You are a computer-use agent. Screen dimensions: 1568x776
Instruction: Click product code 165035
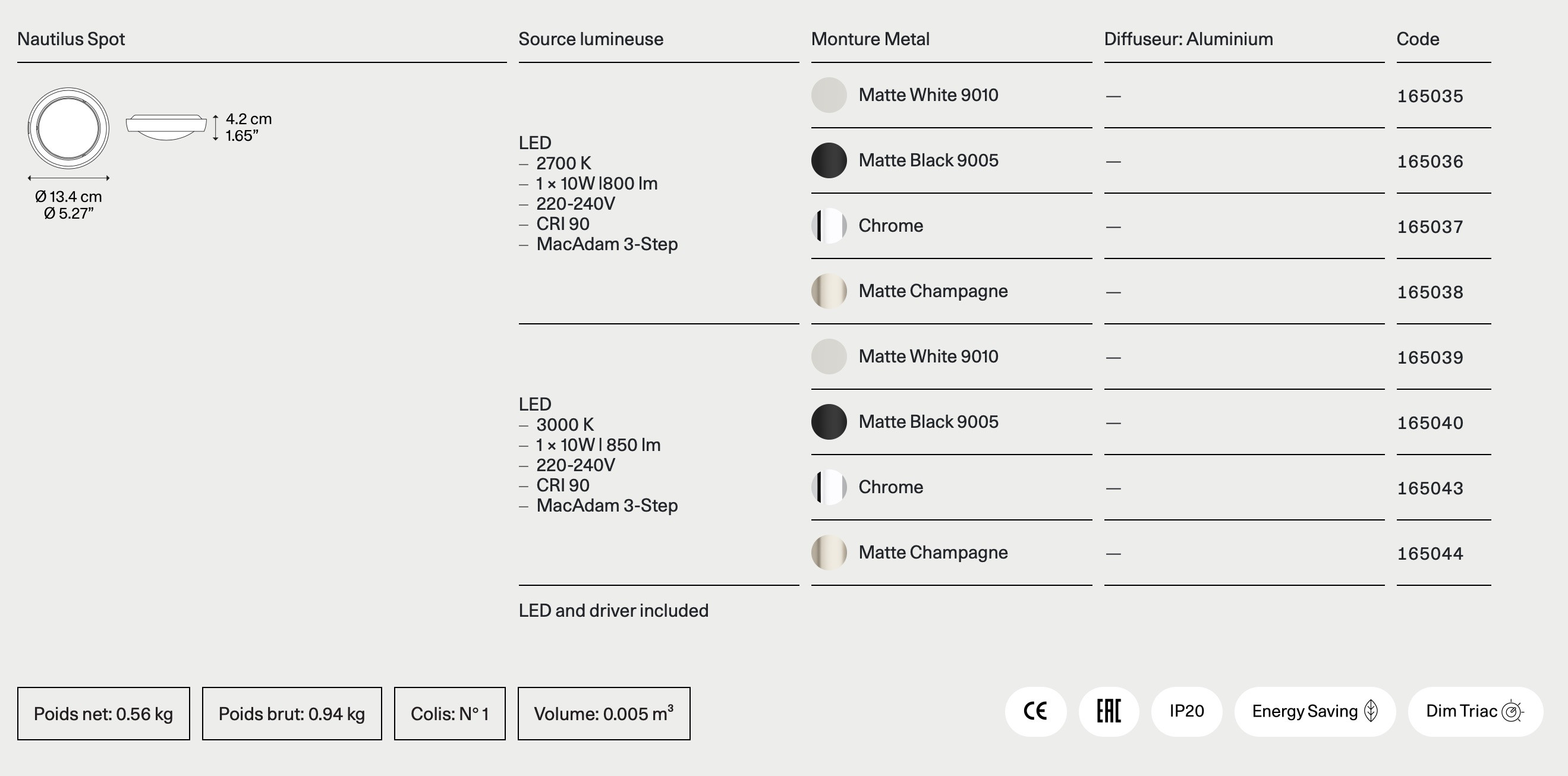coord(1430,96)
